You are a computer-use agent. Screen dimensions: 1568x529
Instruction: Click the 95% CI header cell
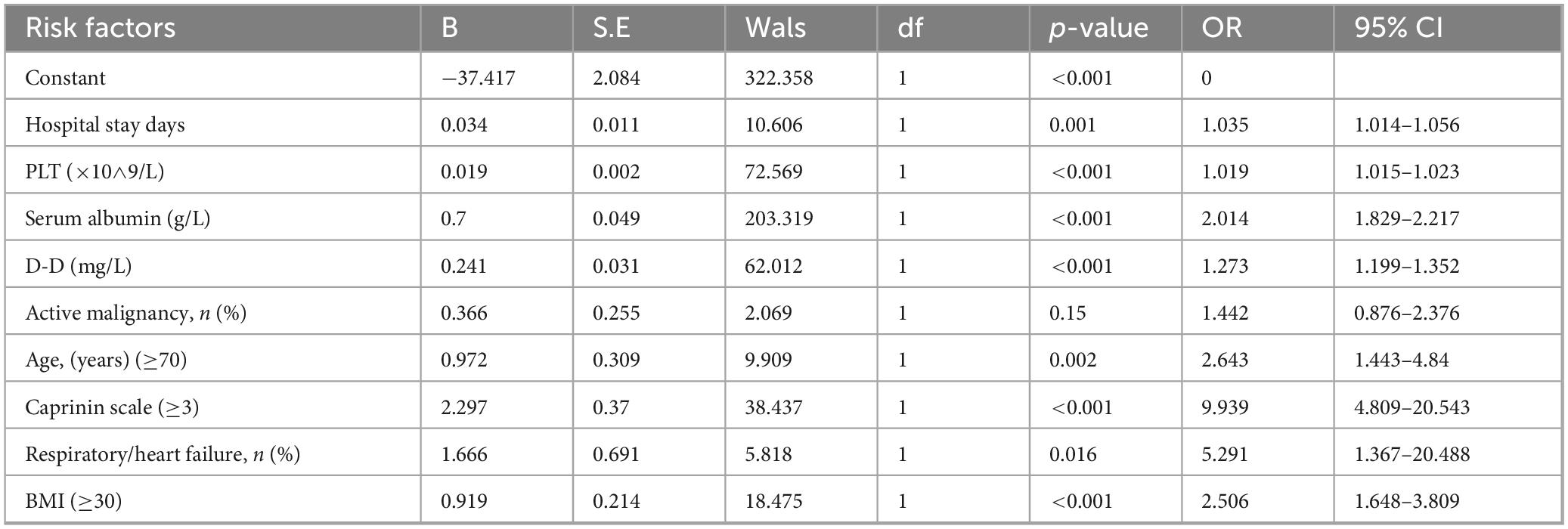pos(1398,28)
